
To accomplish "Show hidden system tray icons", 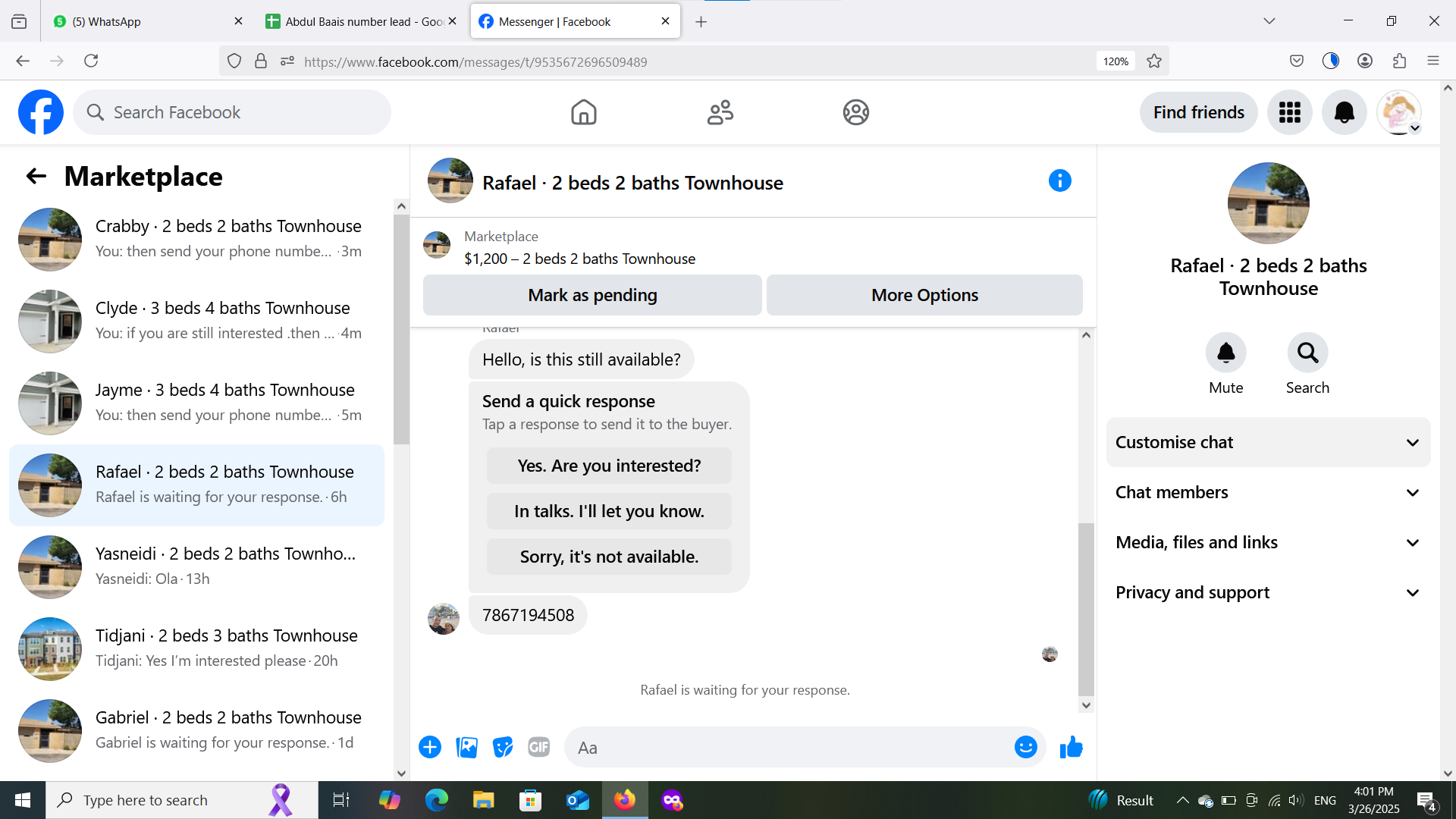I will [x=1182, y=800].
